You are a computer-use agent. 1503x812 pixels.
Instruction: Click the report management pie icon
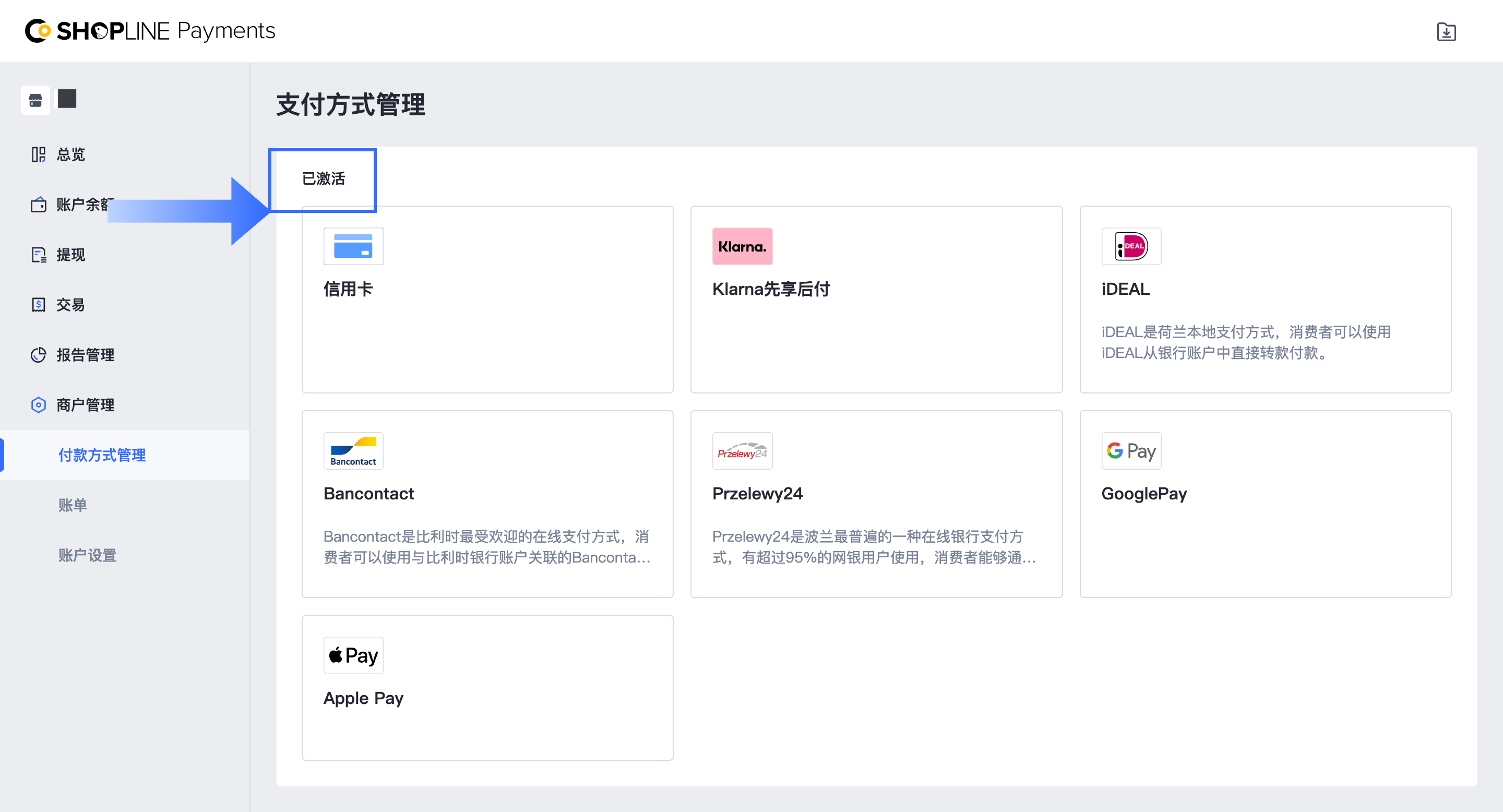click(39, 355)
